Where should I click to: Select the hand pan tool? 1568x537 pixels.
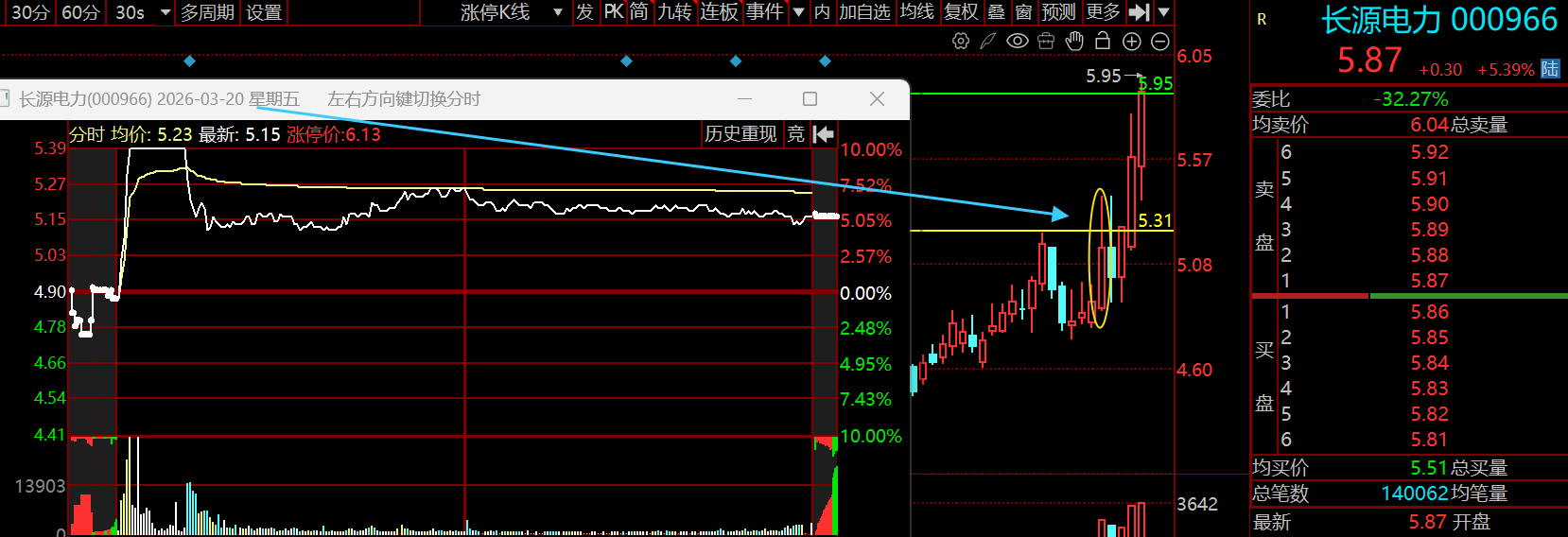coord(1074,41)
